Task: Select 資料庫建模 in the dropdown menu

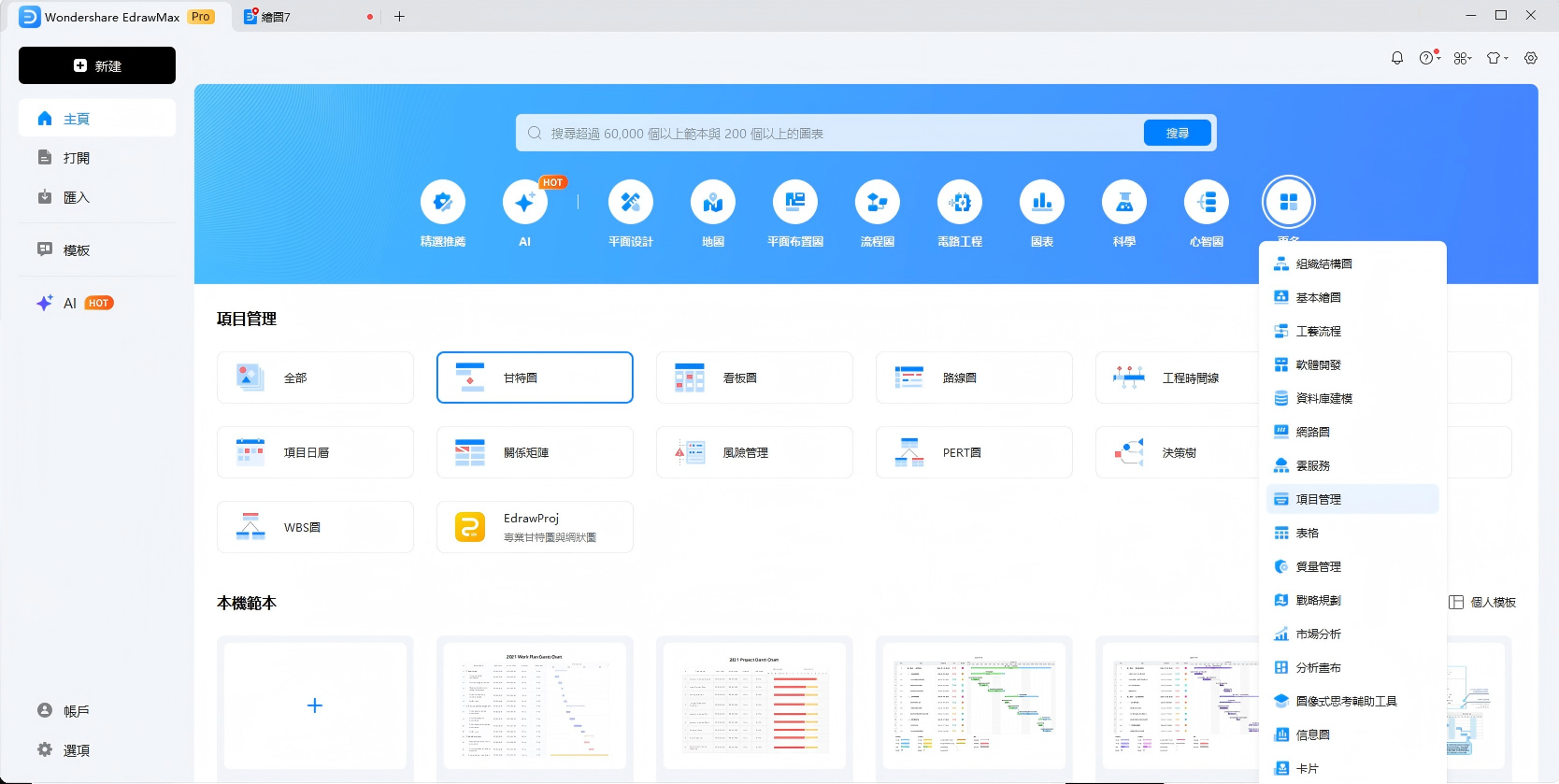Action: 1352,398
